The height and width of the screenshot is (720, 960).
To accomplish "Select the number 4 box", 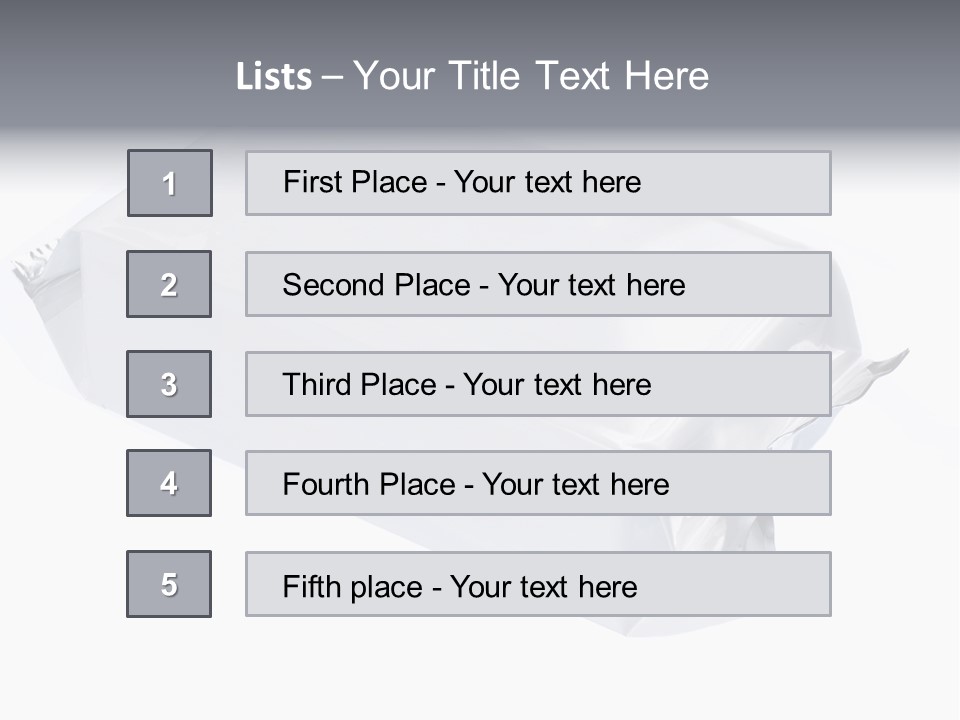I will tap(169, 483).
